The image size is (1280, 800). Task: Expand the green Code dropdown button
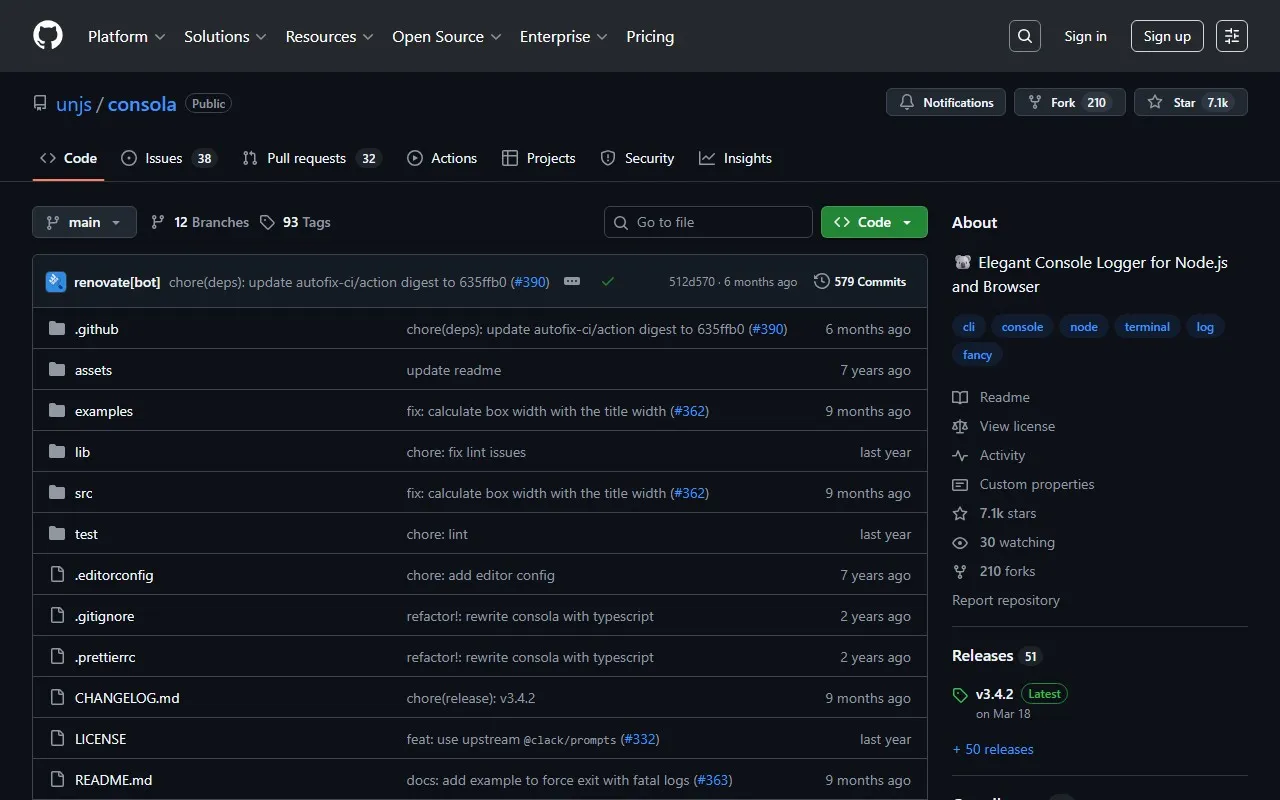[874, 222]
